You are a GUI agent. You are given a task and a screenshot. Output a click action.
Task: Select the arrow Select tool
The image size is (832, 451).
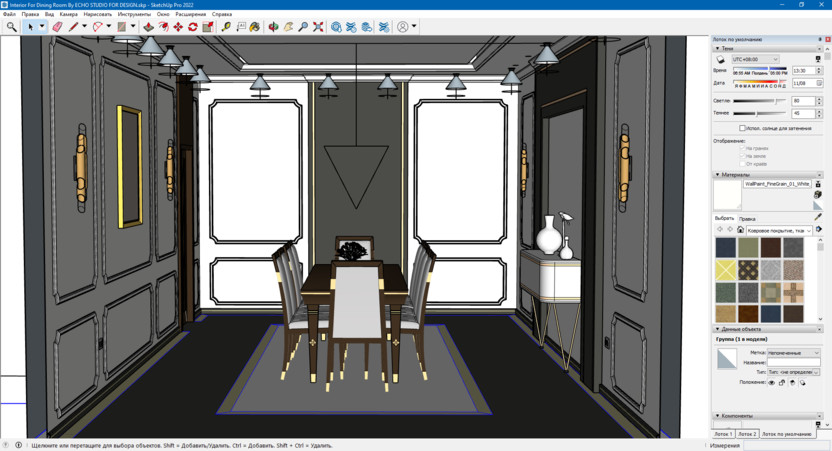[30, 27]
